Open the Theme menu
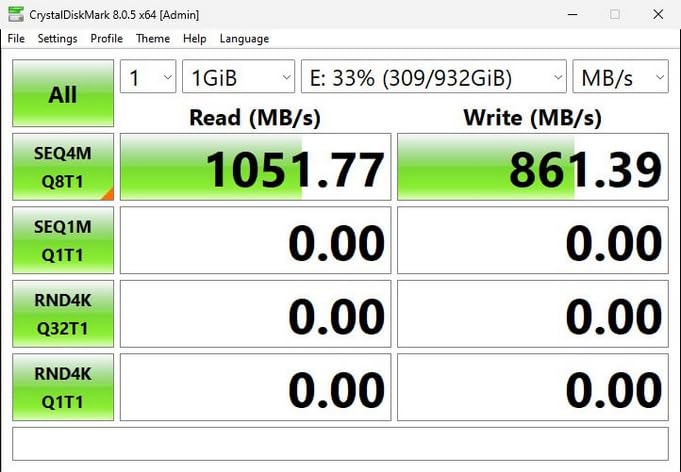 (152, 39)
